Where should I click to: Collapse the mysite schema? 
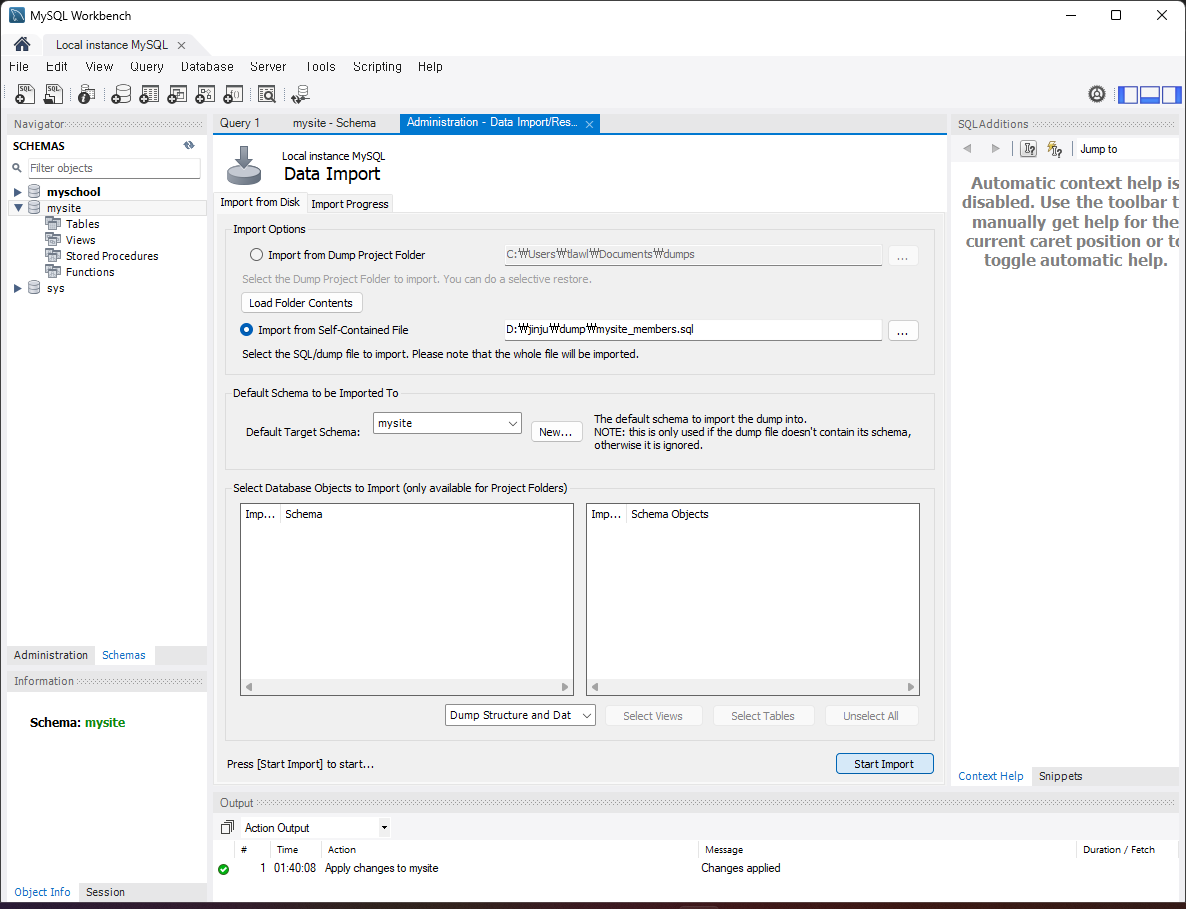(18, 208)
